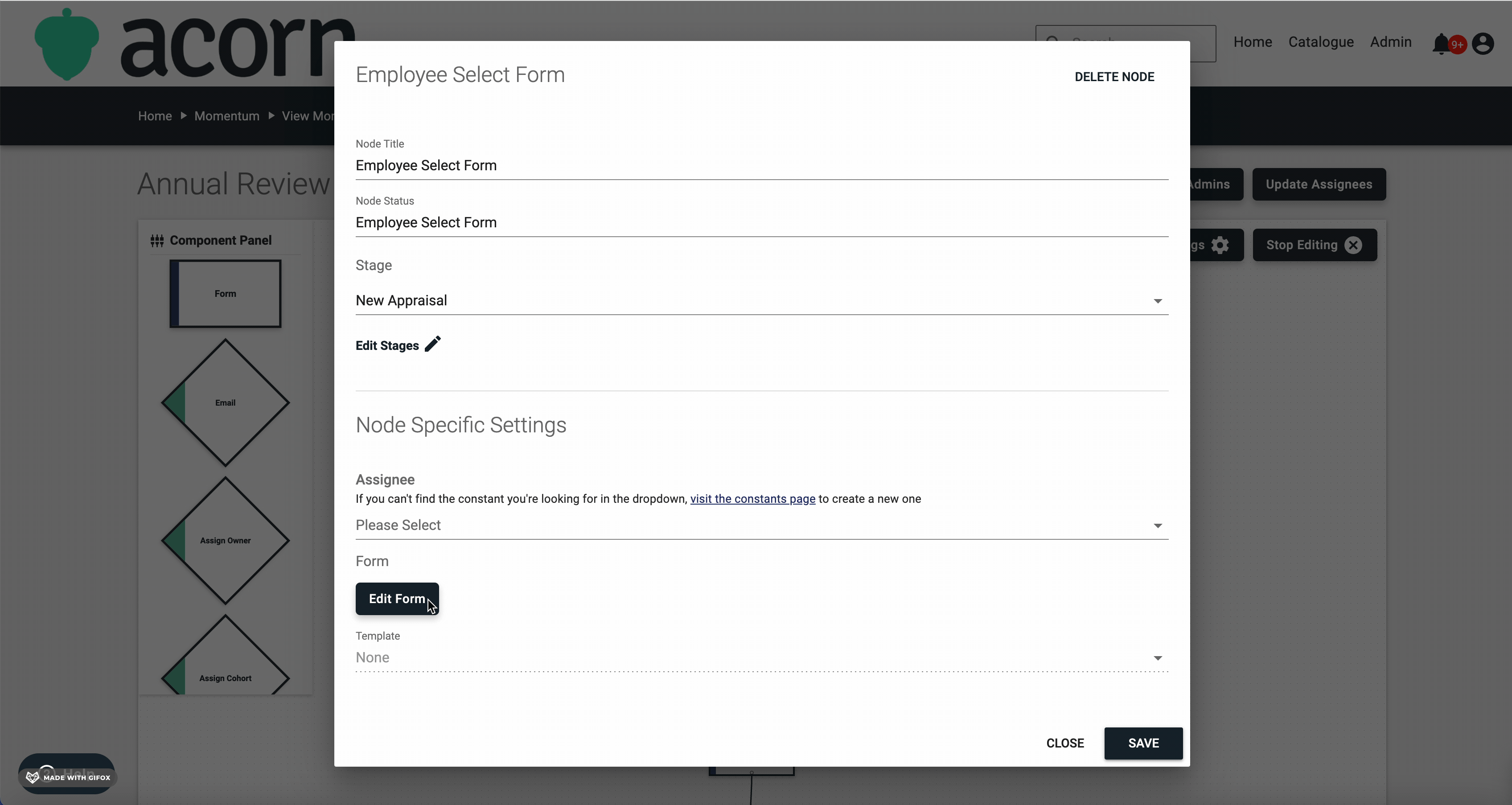Open the Home menu in the top navigation

tap(1253, 42)
